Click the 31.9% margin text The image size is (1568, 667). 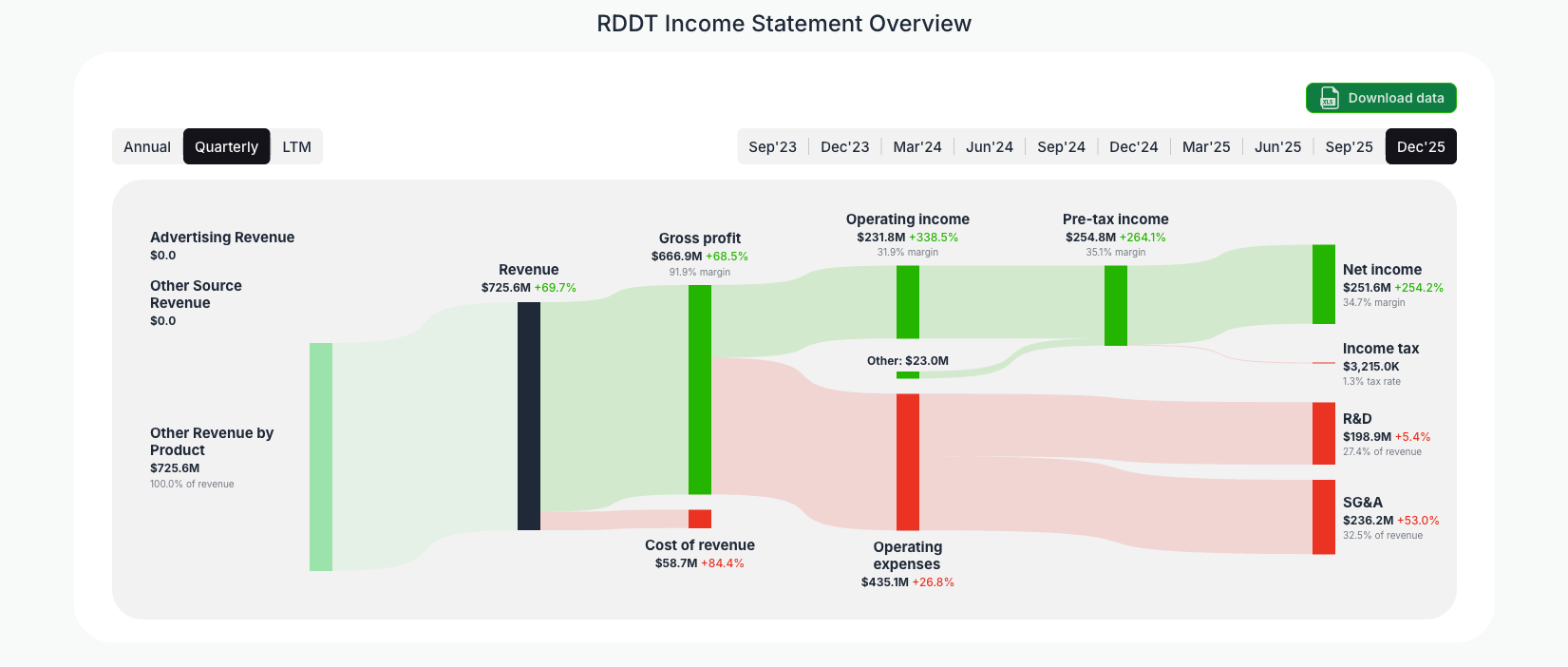point(908,253)
